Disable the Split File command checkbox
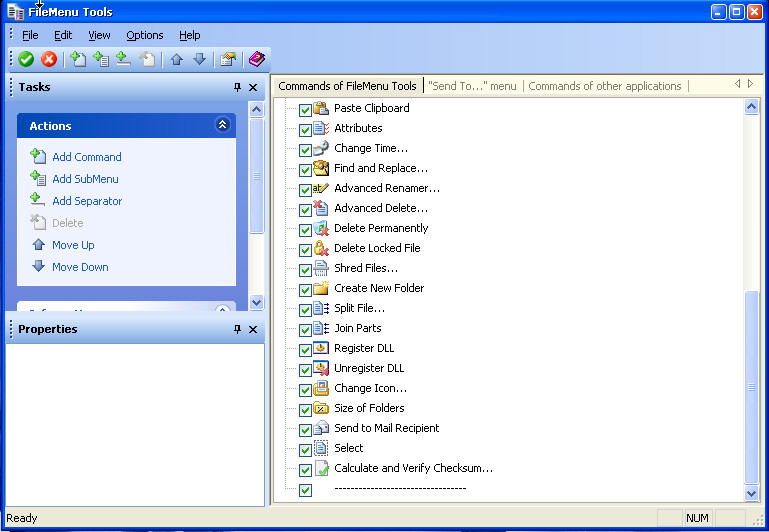This screenshot has height=532, width=769. click(305, 310)
